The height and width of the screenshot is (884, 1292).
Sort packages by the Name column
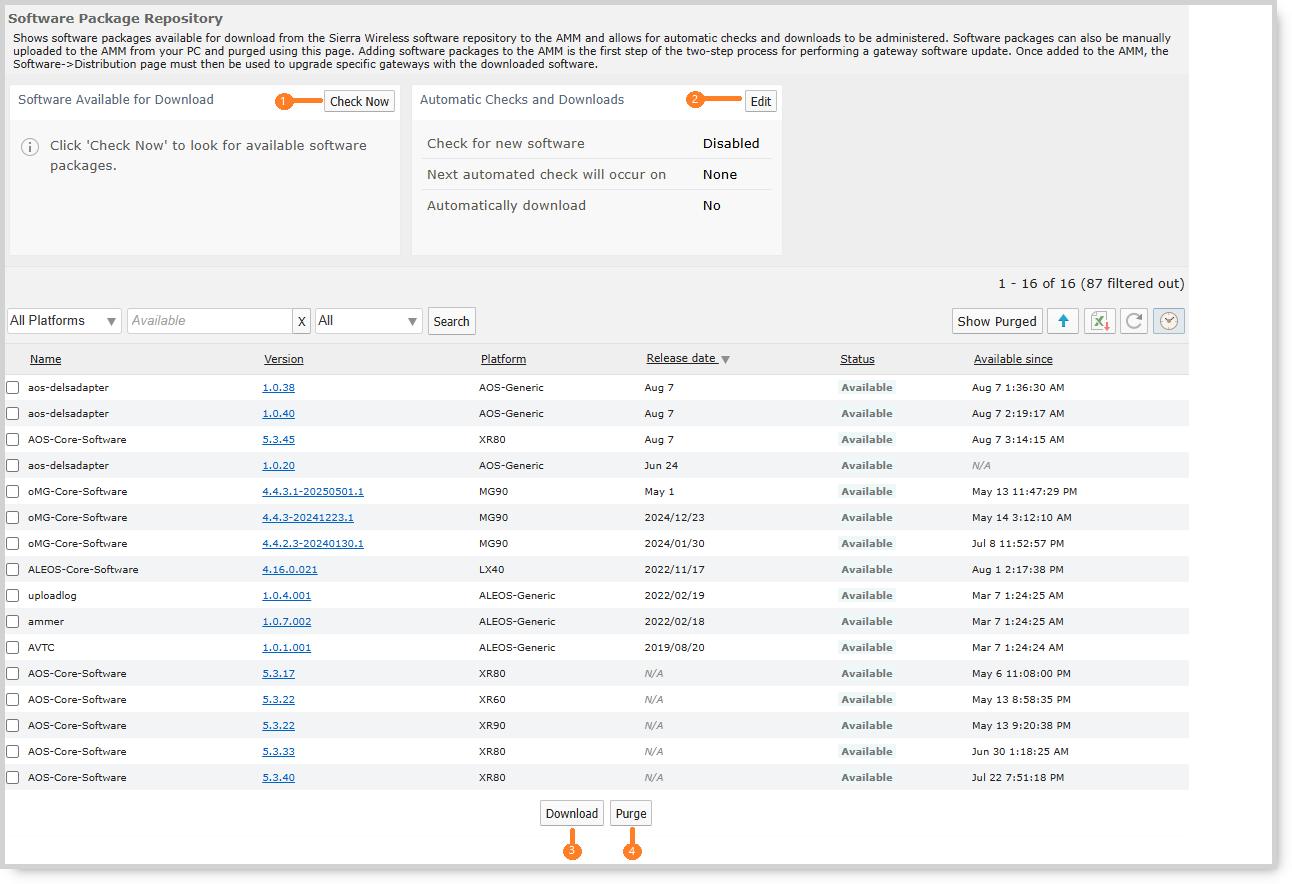coord(45,359)
